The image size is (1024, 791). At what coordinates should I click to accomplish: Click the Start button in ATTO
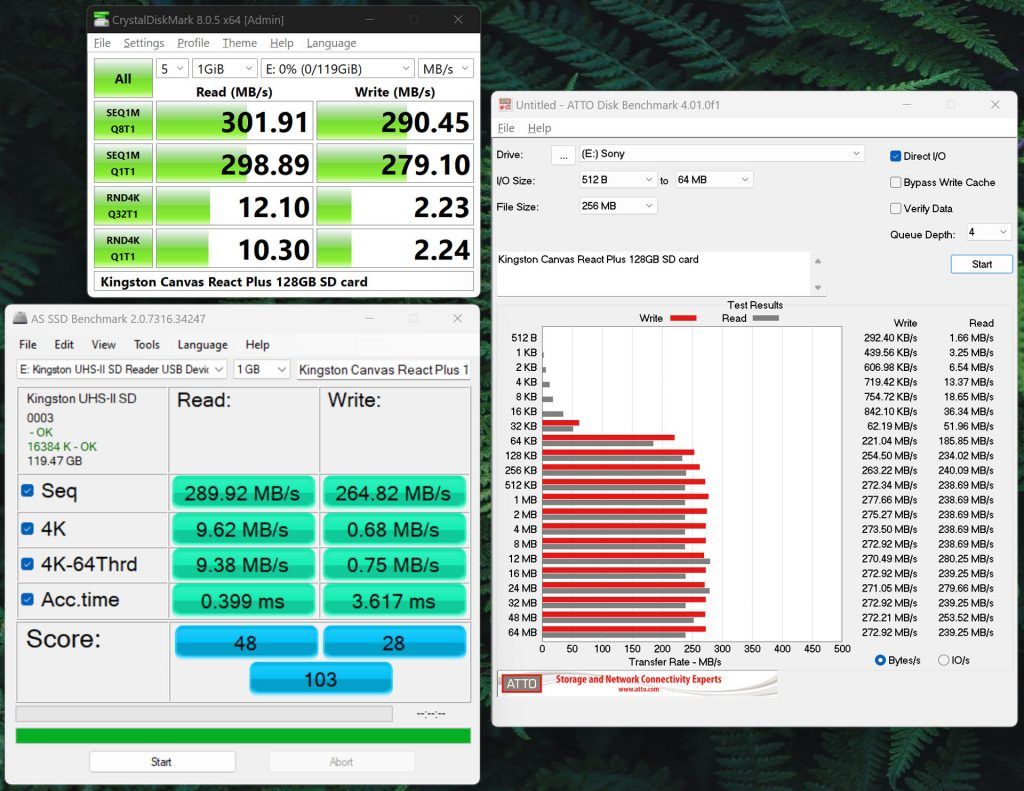[x=982, y=264]
